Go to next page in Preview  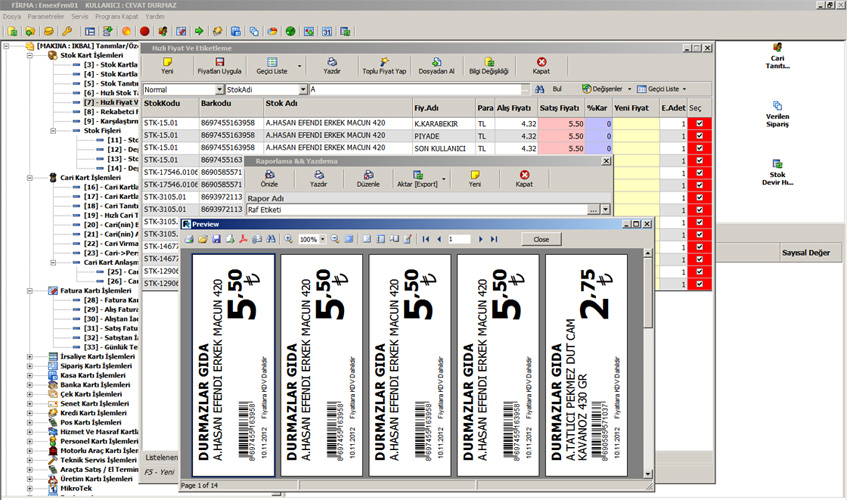[480, 239]
